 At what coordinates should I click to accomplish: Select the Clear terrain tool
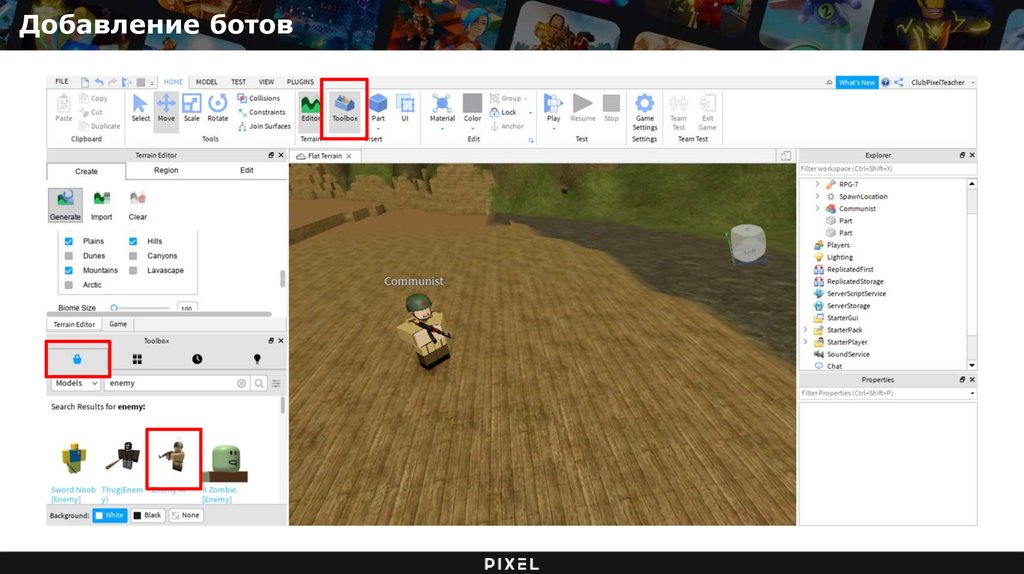click(137, 205)
